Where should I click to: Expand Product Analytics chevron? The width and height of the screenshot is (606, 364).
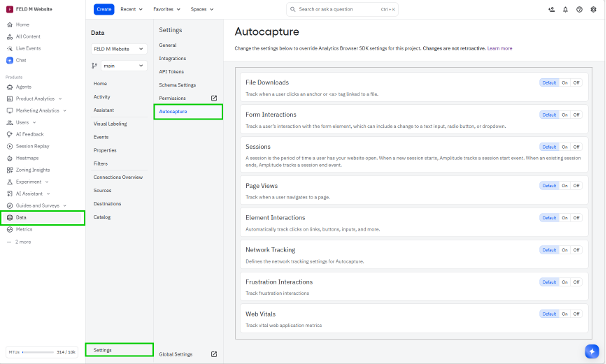pos(60,99)
